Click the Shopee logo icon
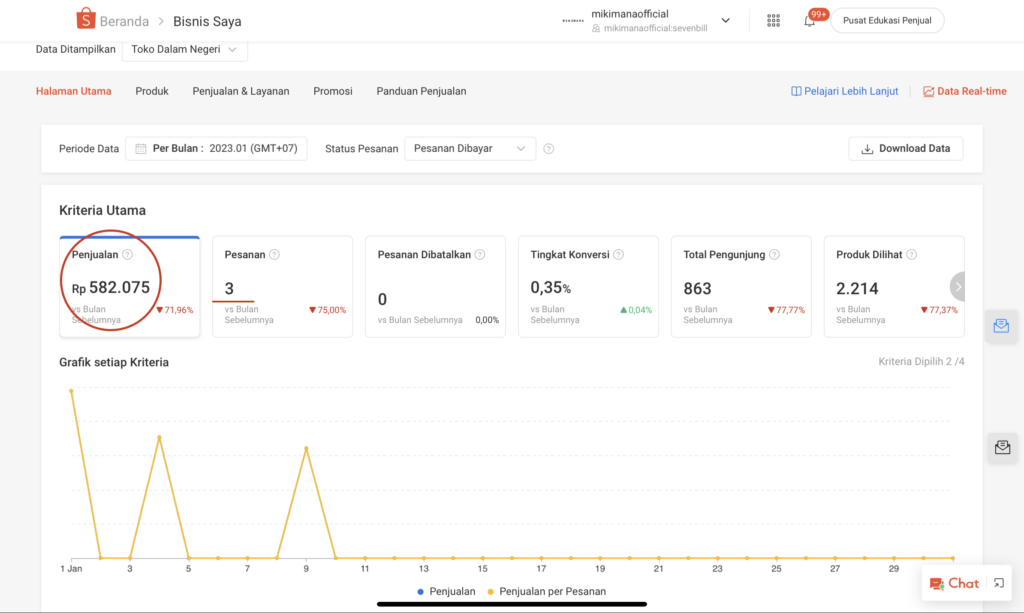Image resolution: width=1024 pixels, height=613 pixels. [86, 19]
